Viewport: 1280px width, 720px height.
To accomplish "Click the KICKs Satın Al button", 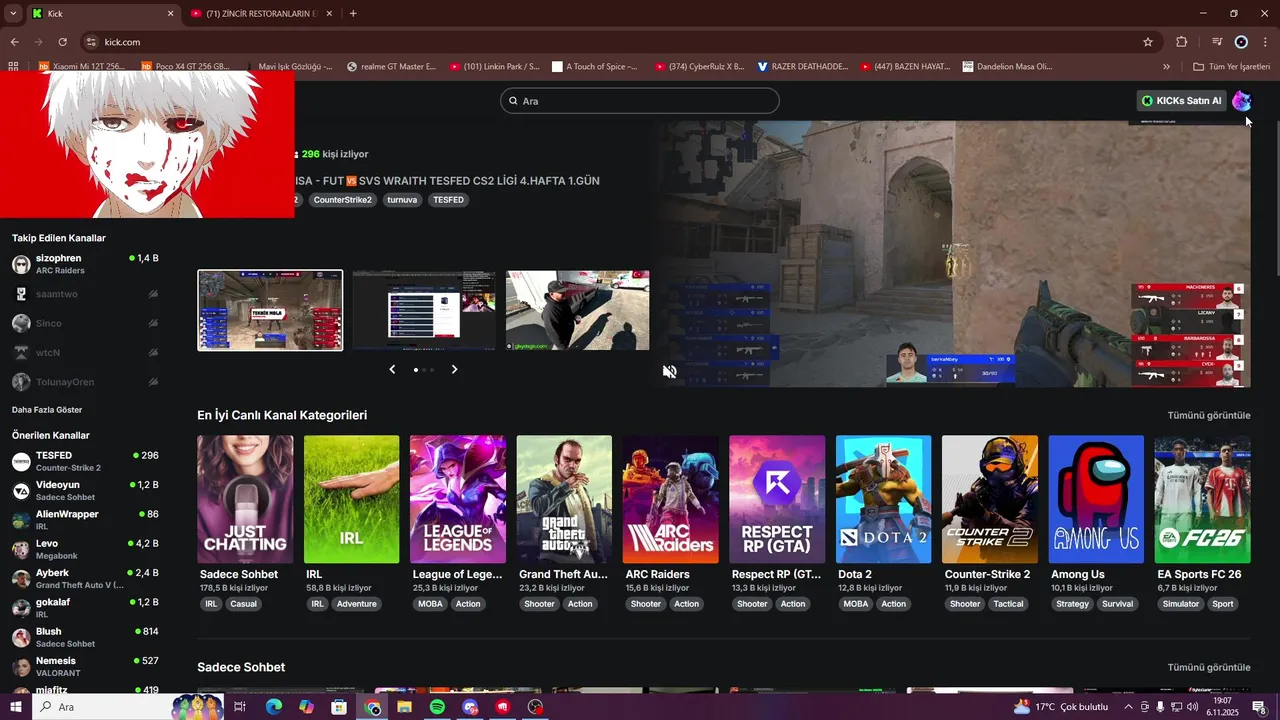I will 1182,100.
